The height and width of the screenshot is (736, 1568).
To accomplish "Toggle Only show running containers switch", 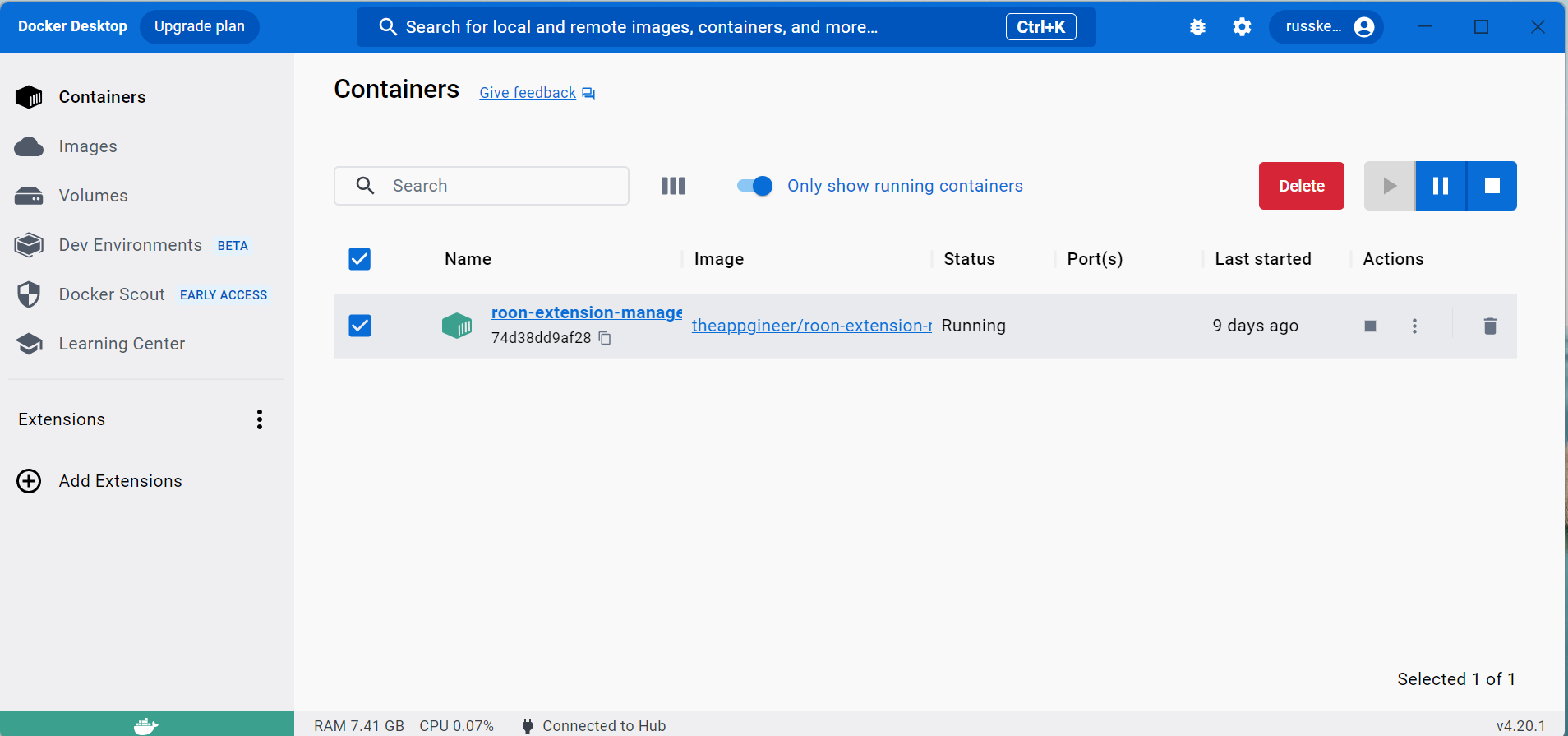I will coord(754,186).
